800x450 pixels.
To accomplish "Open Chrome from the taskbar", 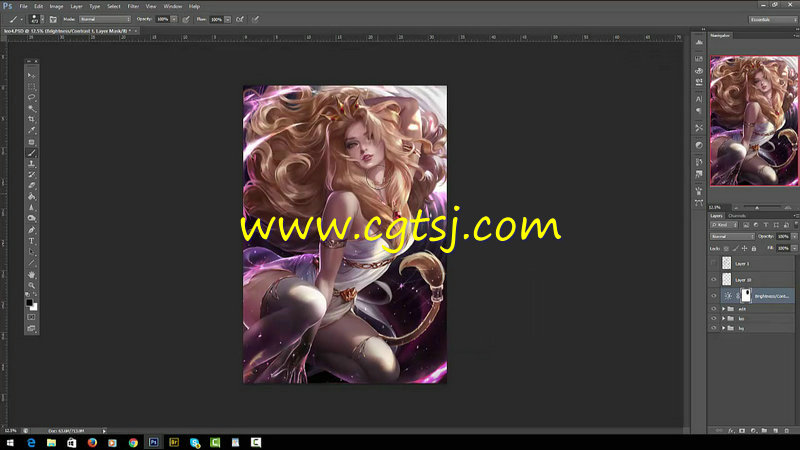I will point(133,442).
